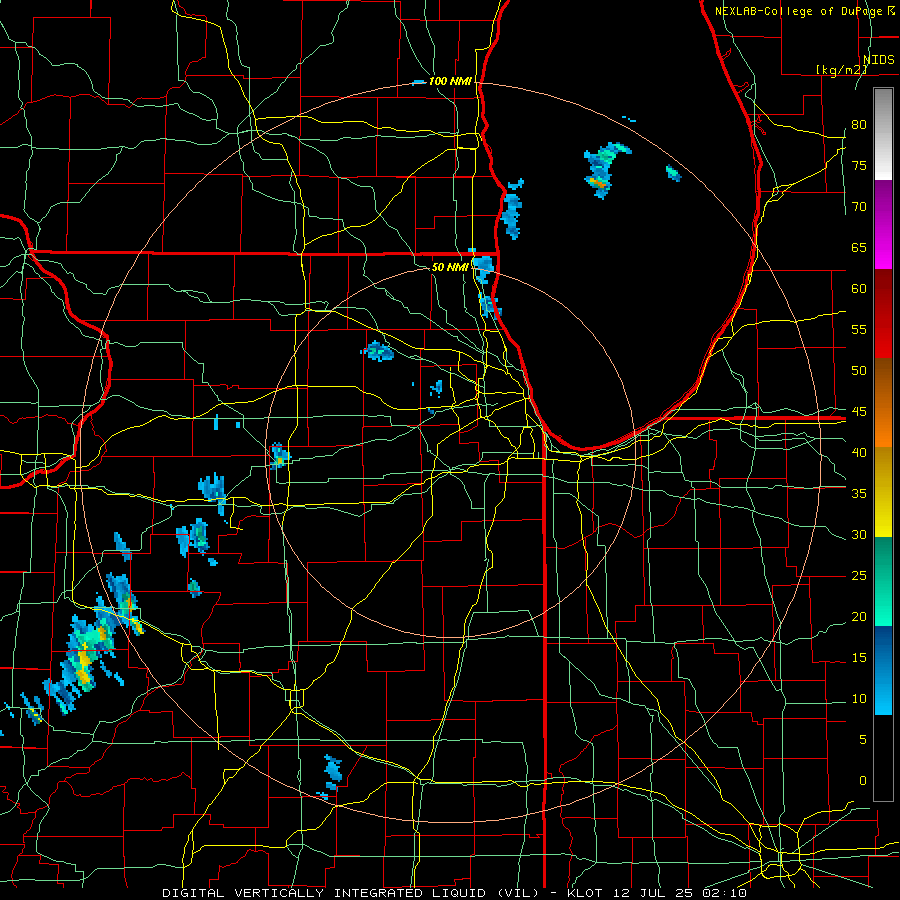
Task: Click the NIDS label
Action: click(879, 60)
